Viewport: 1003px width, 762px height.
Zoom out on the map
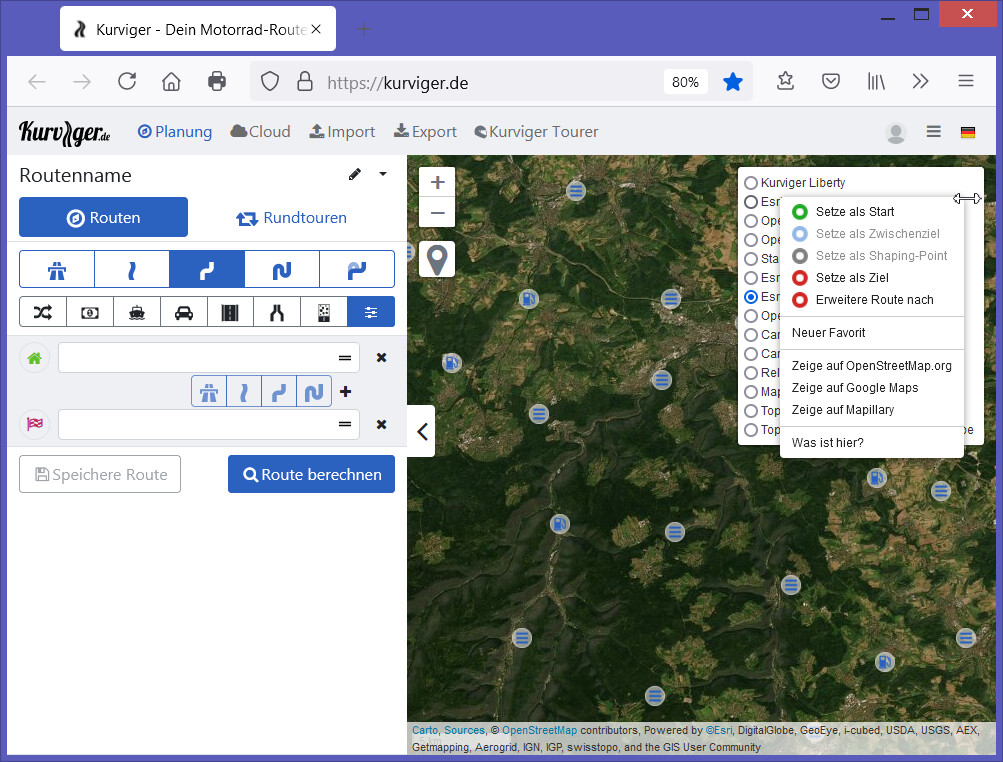(x=438, y=212)
